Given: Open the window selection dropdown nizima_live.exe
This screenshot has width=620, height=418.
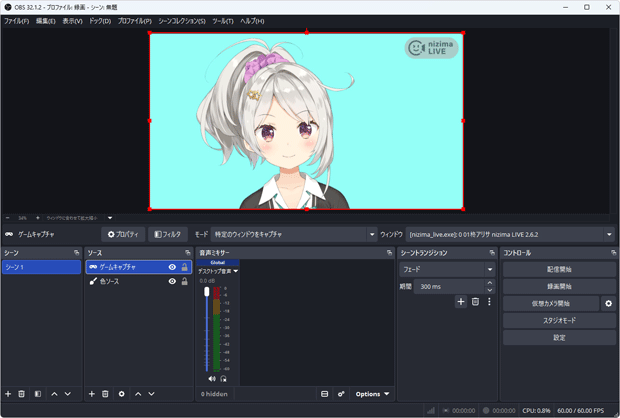Looking at the screenshot, I should click(510, 235).
